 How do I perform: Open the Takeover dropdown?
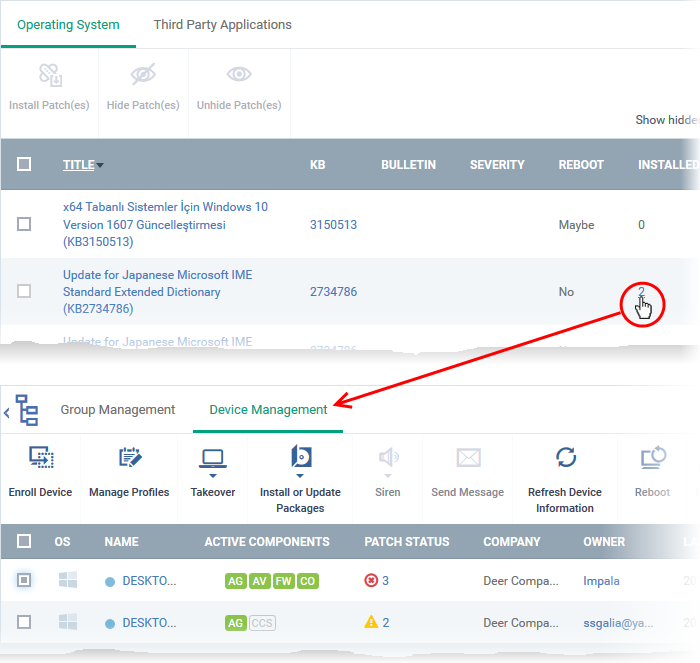(x=212, y=465)
